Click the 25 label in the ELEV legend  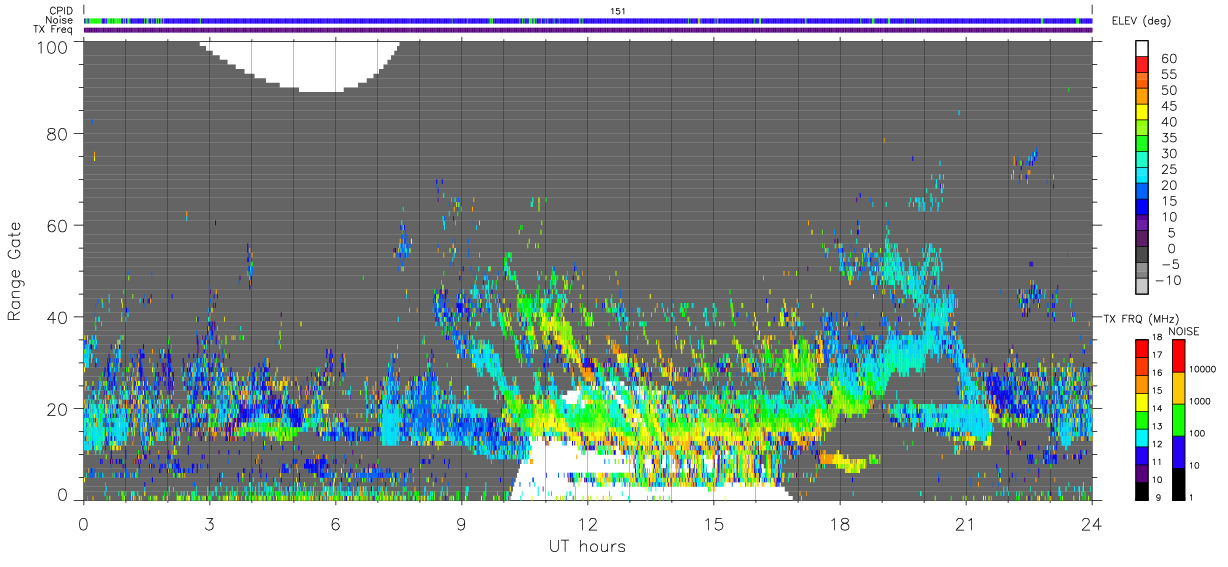(1168, 170)
